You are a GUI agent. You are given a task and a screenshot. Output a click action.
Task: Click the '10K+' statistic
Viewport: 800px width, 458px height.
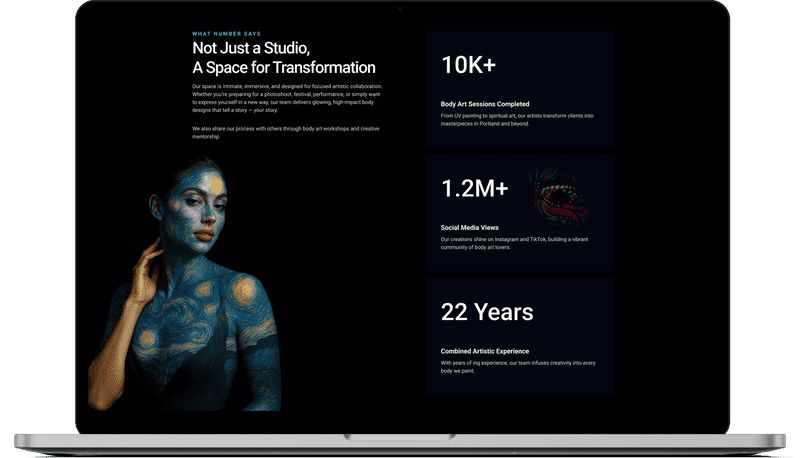468,65
